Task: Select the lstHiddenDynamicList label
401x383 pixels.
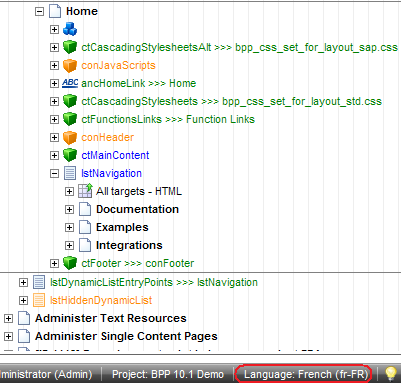Action: click(101, 301)
